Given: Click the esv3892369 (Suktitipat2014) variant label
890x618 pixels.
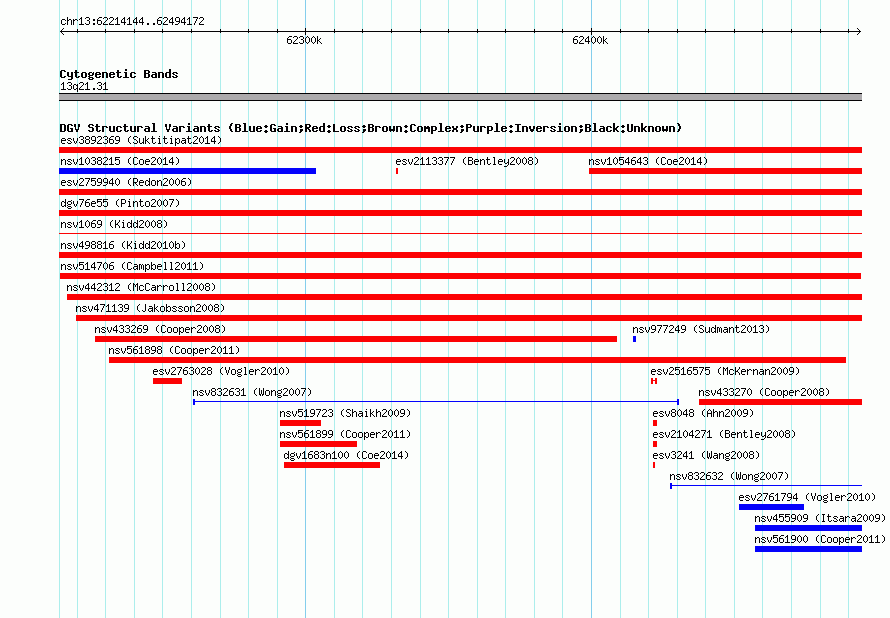Looking at the screenshot, I should 141,140.
